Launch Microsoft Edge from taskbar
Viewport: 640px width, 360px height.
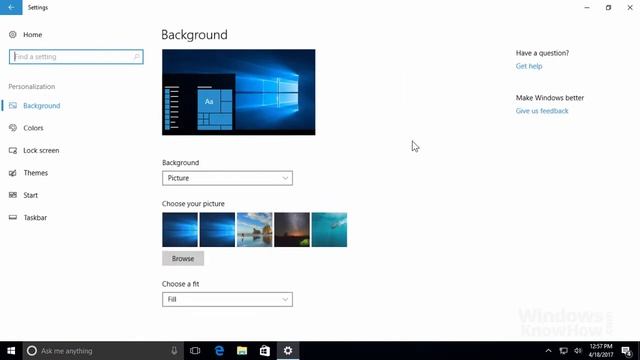[x=219, y=351]
